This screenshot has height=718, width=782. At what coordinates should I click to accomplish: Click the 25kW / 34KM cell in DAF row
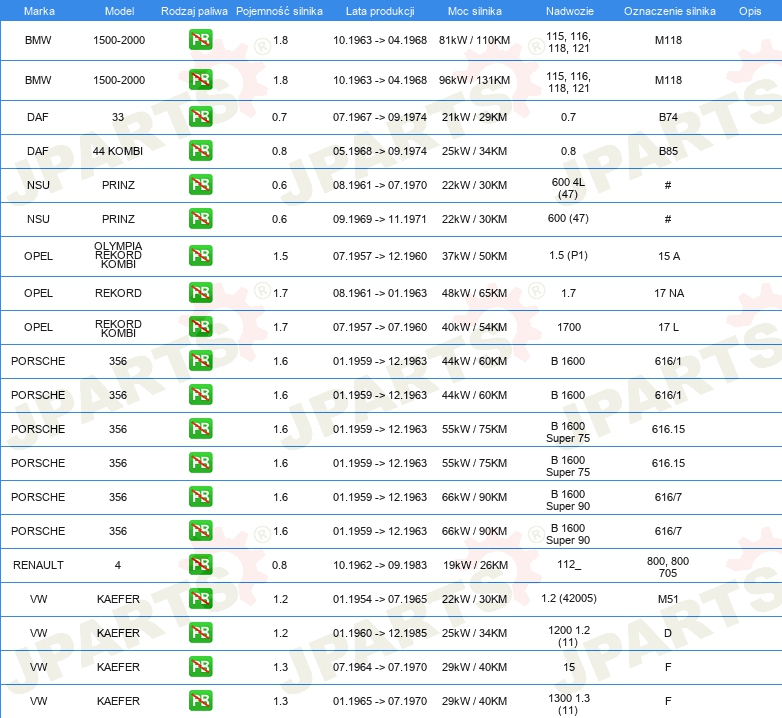pos(474,151)
